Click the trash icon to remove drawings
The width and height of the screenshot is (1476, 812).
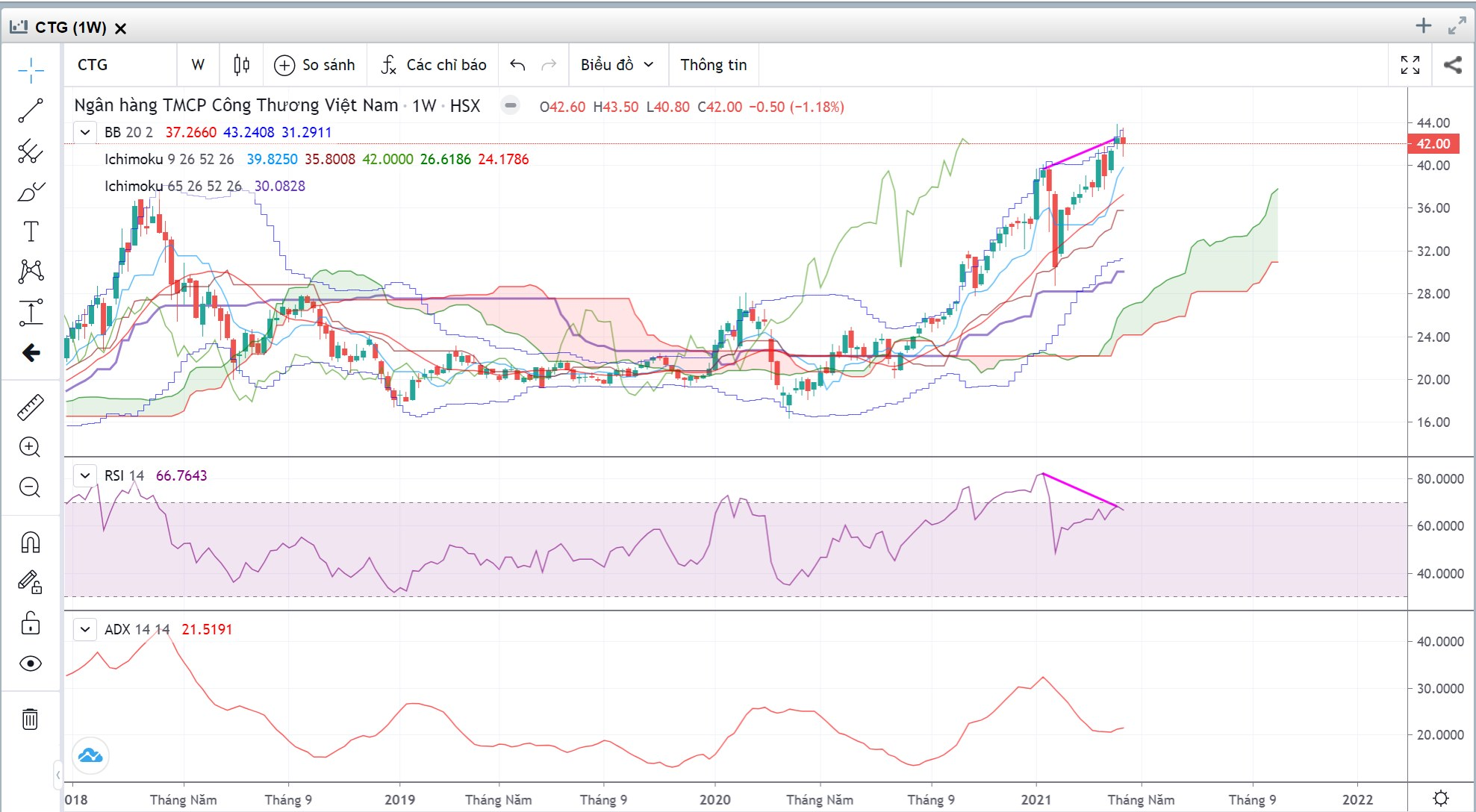tap(30, 719)
